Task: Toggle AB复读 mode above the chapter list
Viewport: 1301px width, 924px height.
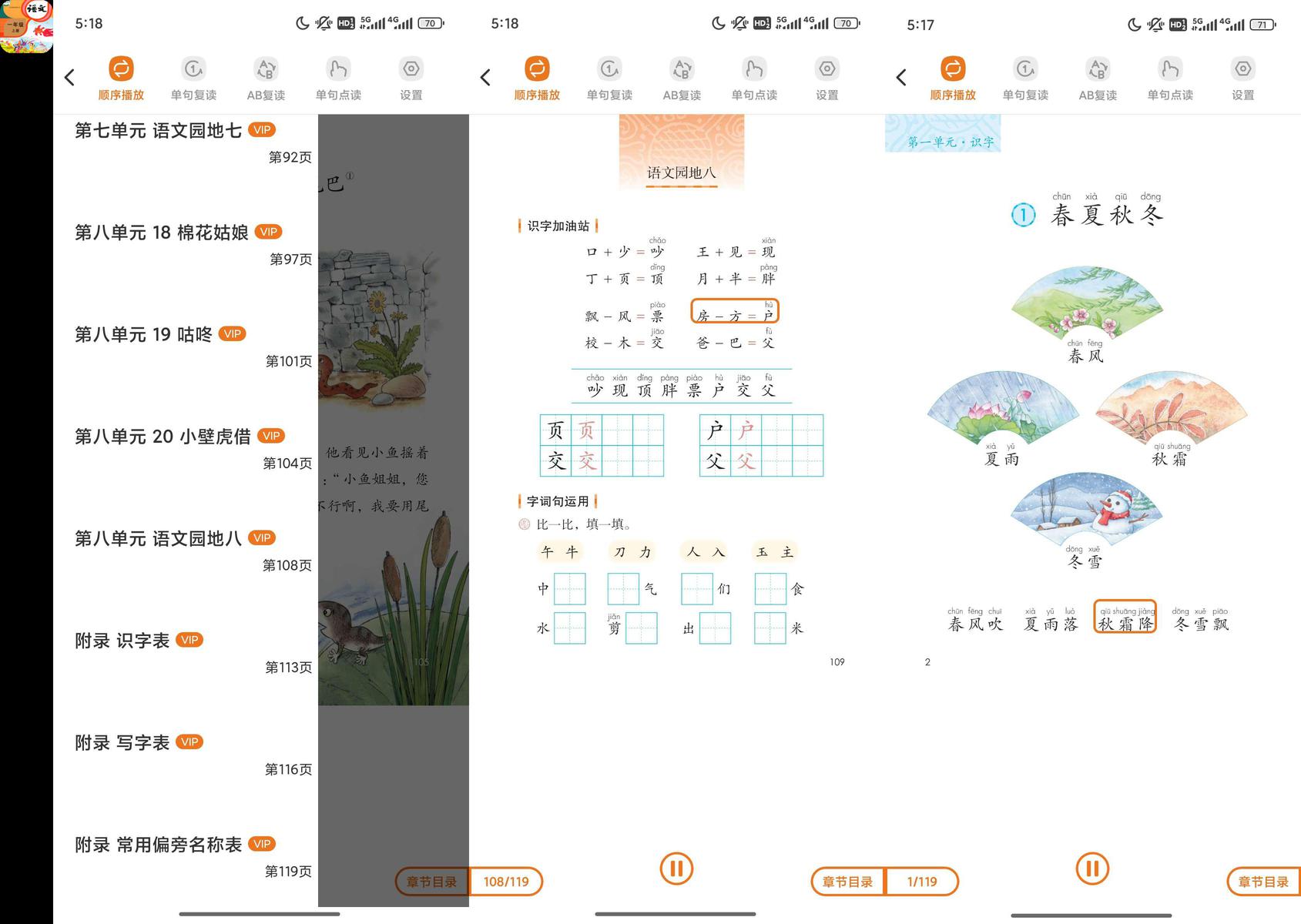Action: (x=266, y=79)
